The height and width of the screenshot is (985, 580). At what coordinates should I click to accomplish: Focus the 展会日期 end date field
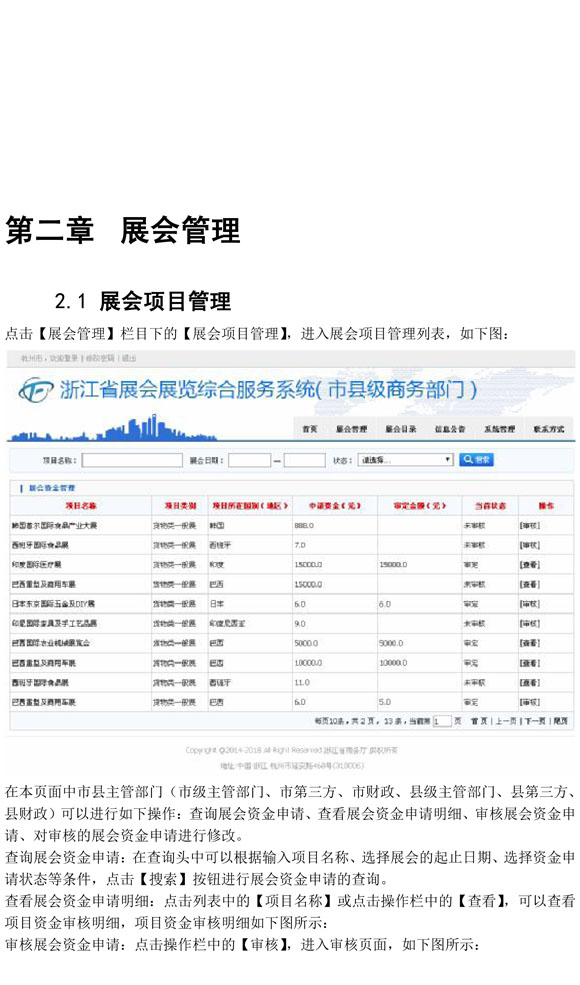304,460
